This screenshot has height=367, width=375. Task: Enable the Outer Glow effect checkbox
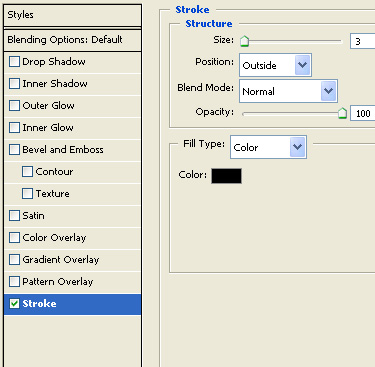(14, 106)
